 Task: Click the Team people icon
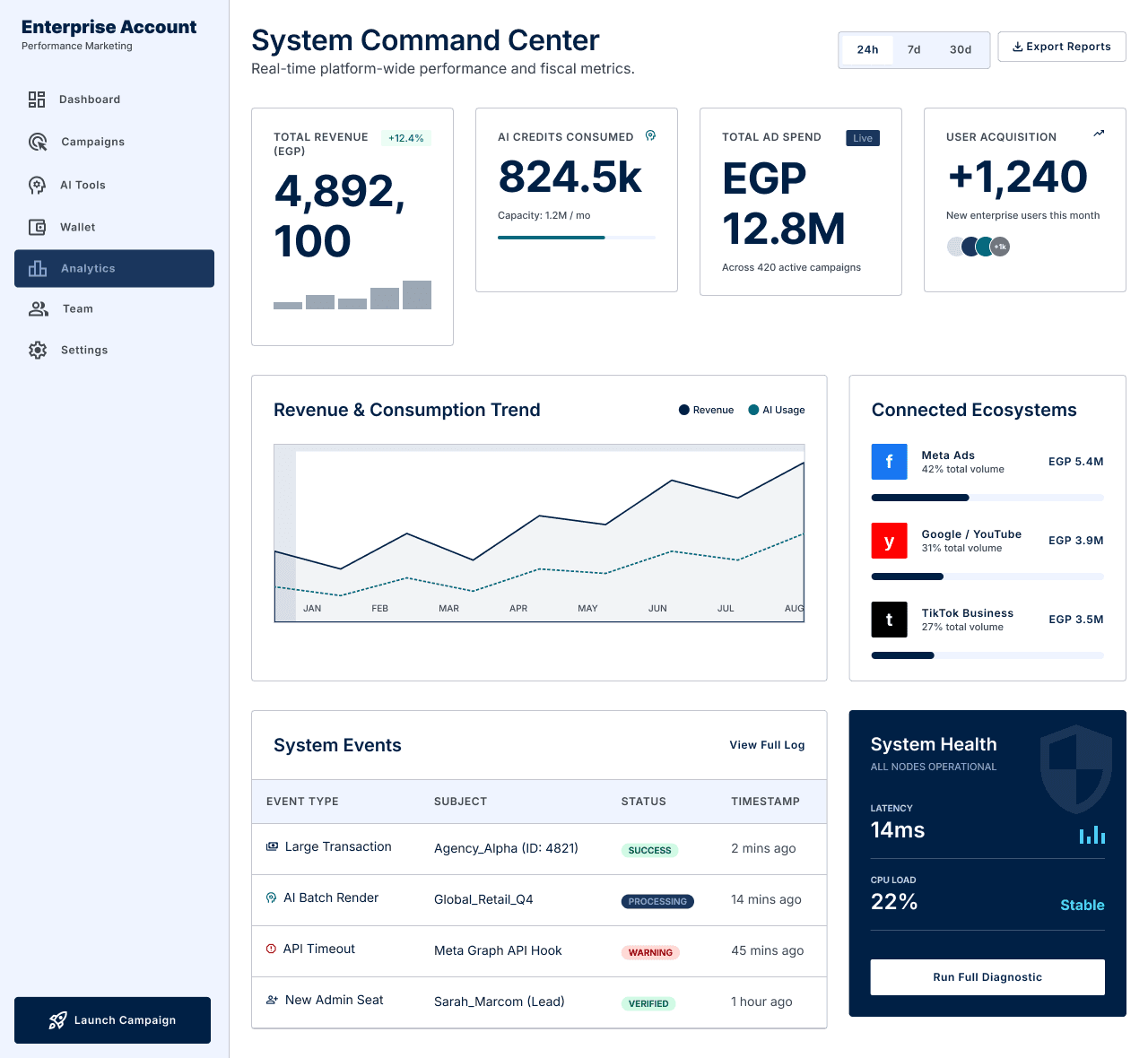(x=39, y=308)
